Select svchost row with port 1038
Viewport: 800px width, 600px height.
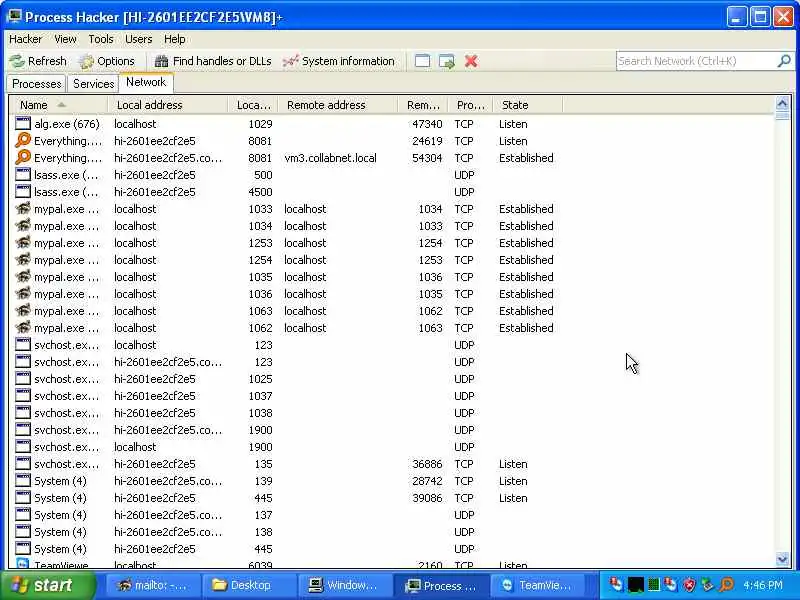point(286,413)
